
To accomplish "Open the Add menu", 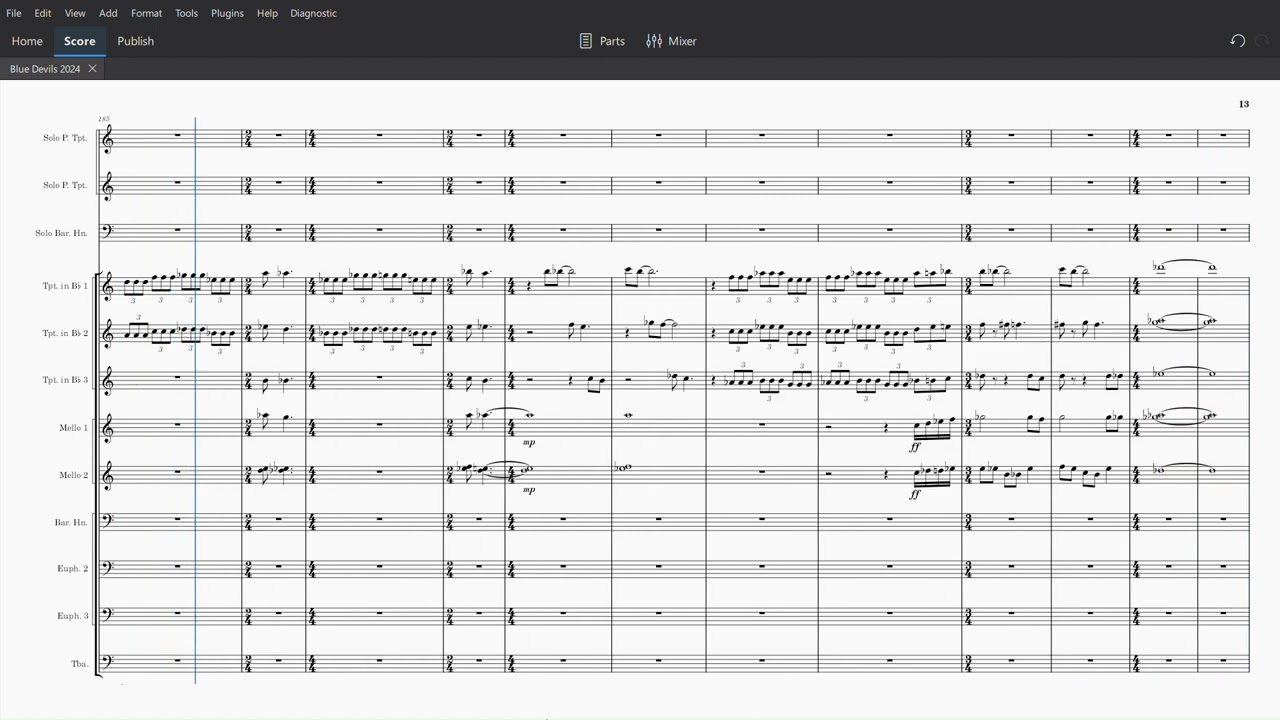I will click(x=108, y=13).
